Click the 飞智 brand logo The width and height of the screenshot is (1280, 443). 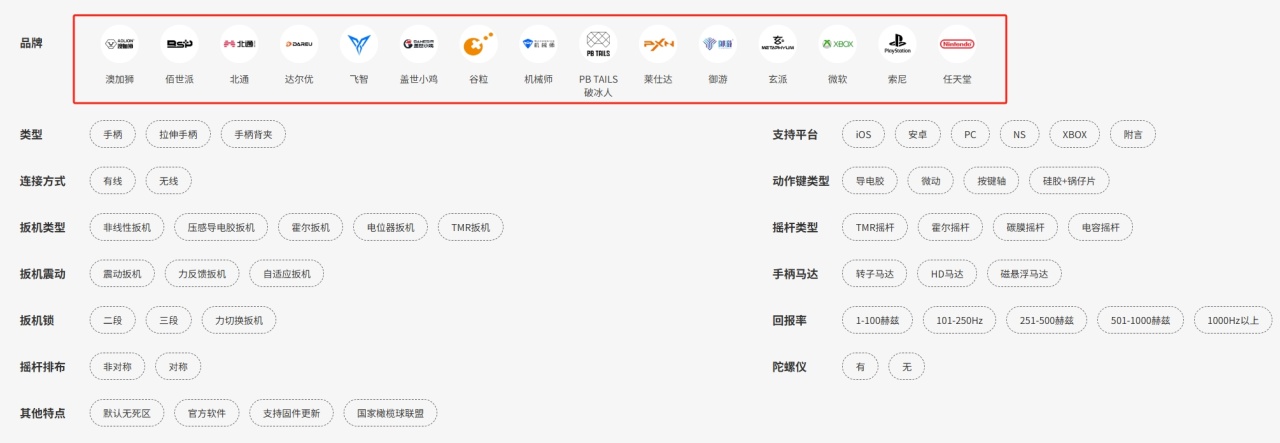tap(359, 44)
